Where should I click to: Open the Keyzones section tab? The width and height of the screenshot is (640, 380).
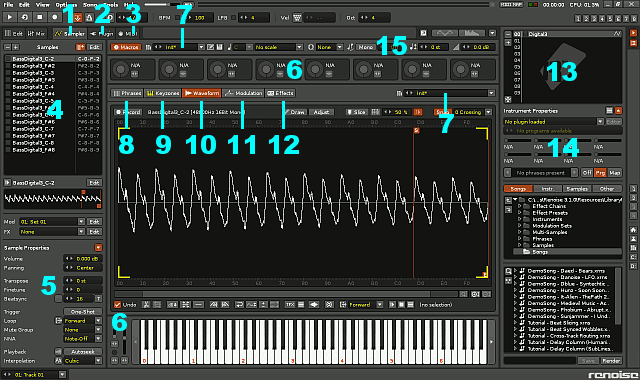tap(163, 93)
